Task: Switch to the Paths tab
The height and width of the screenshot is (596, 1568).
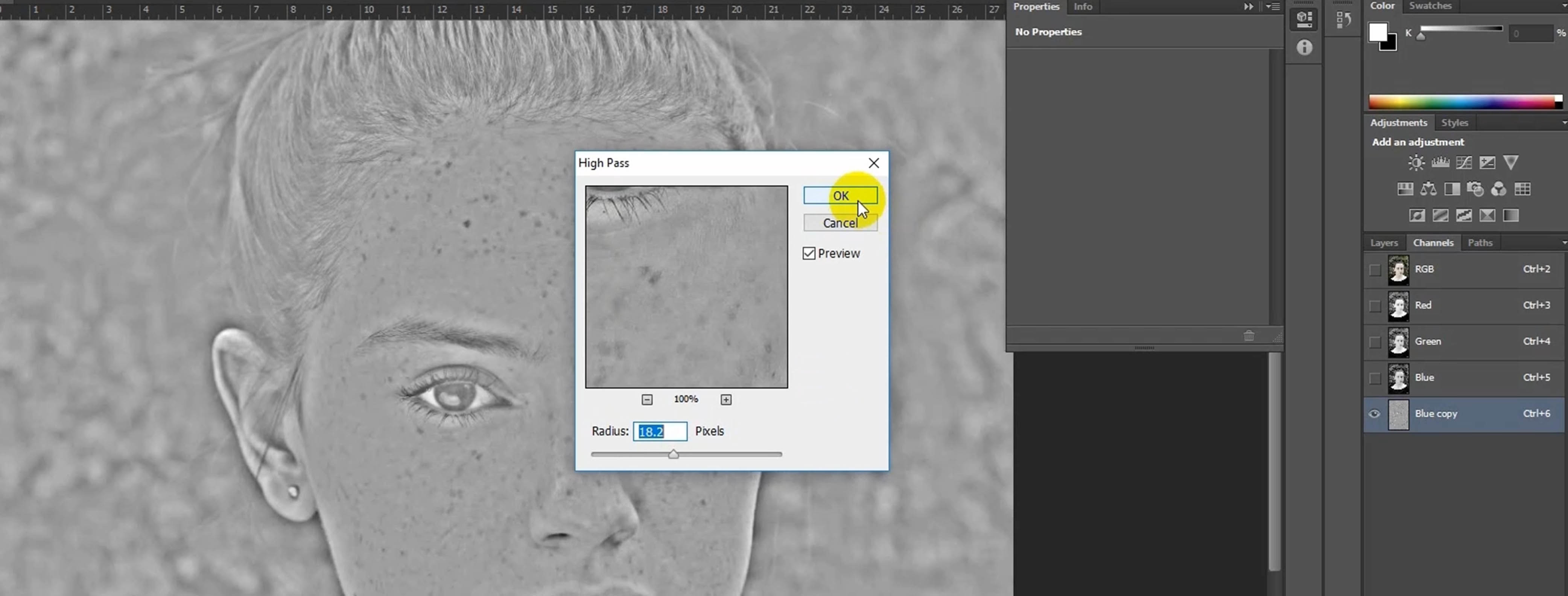Action: [1480, 243]
